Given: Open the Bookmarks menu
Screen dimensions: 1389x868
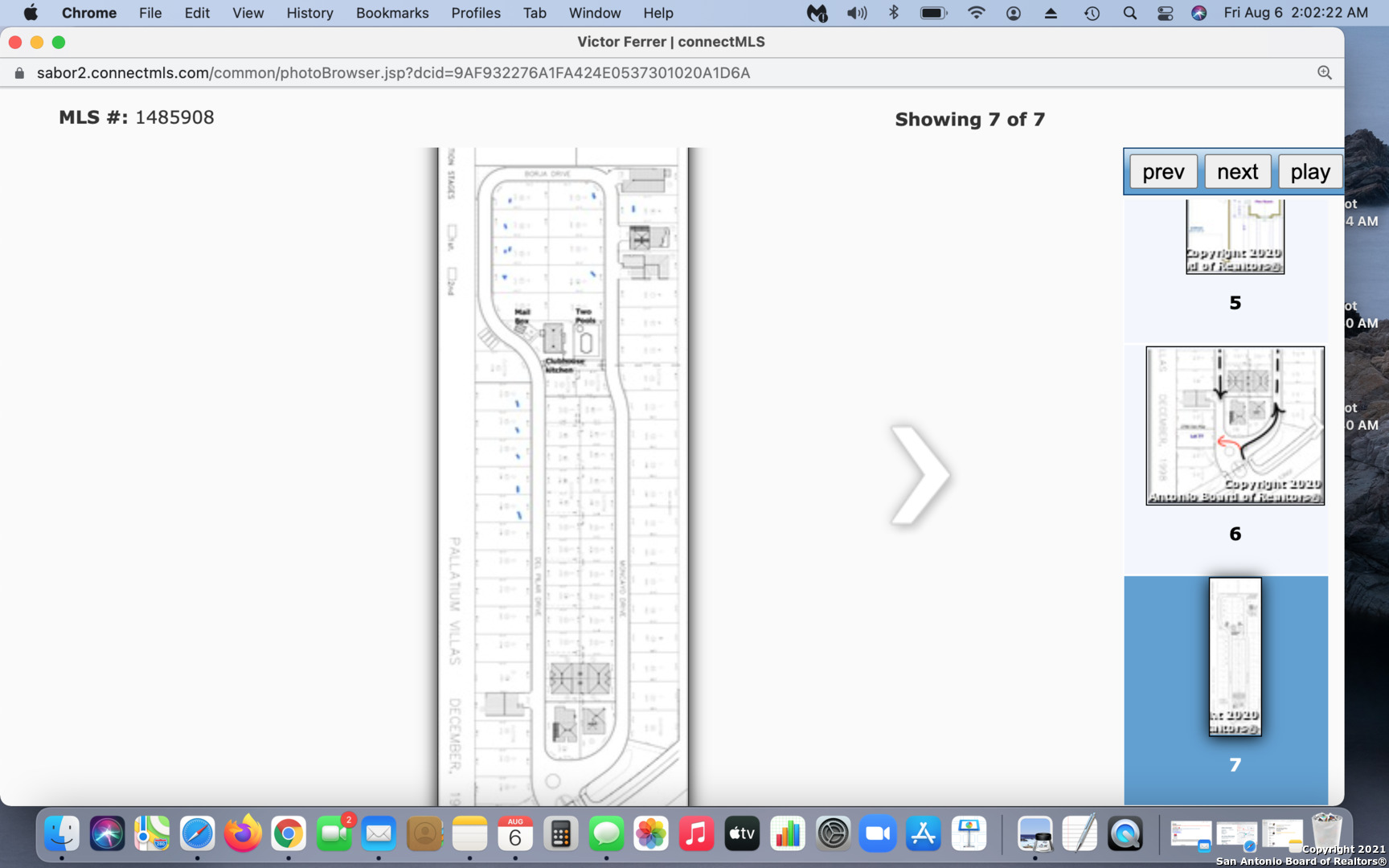Looking at the screenshot, I should tap(392, 13).
